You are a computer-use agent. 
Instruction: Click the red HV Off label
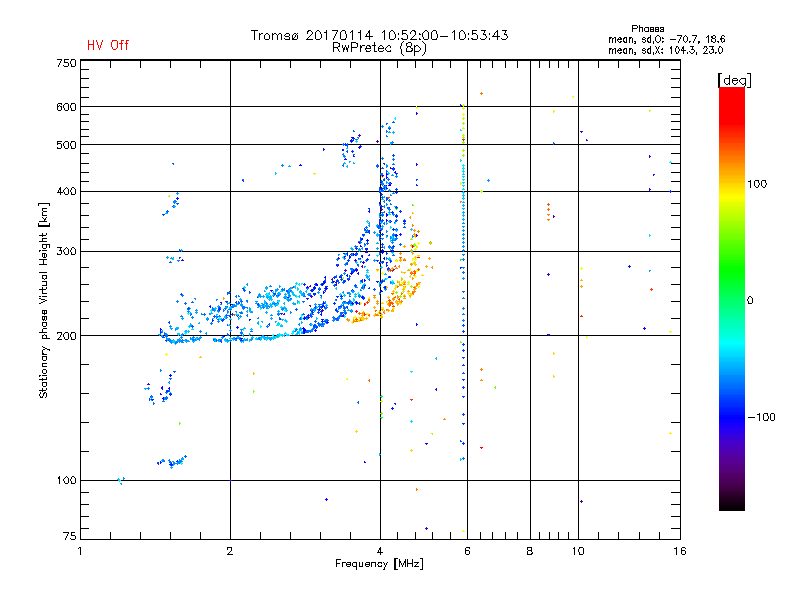[x=108, y=45]
